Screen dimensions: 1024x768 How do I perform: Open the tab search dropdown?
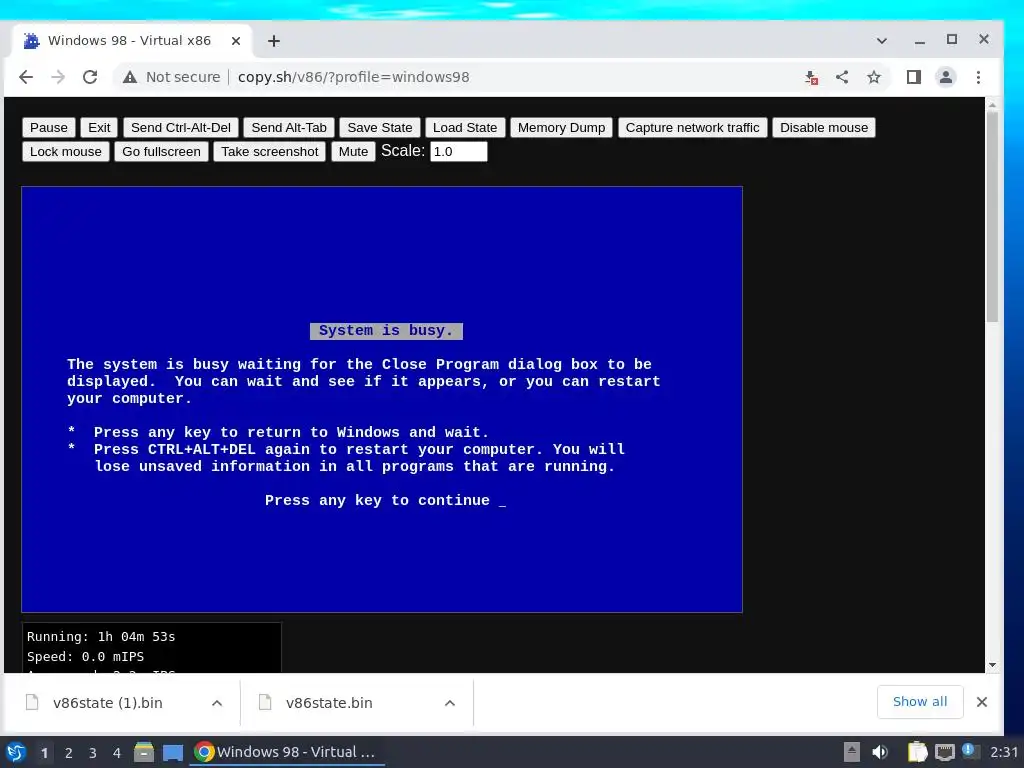882,40
